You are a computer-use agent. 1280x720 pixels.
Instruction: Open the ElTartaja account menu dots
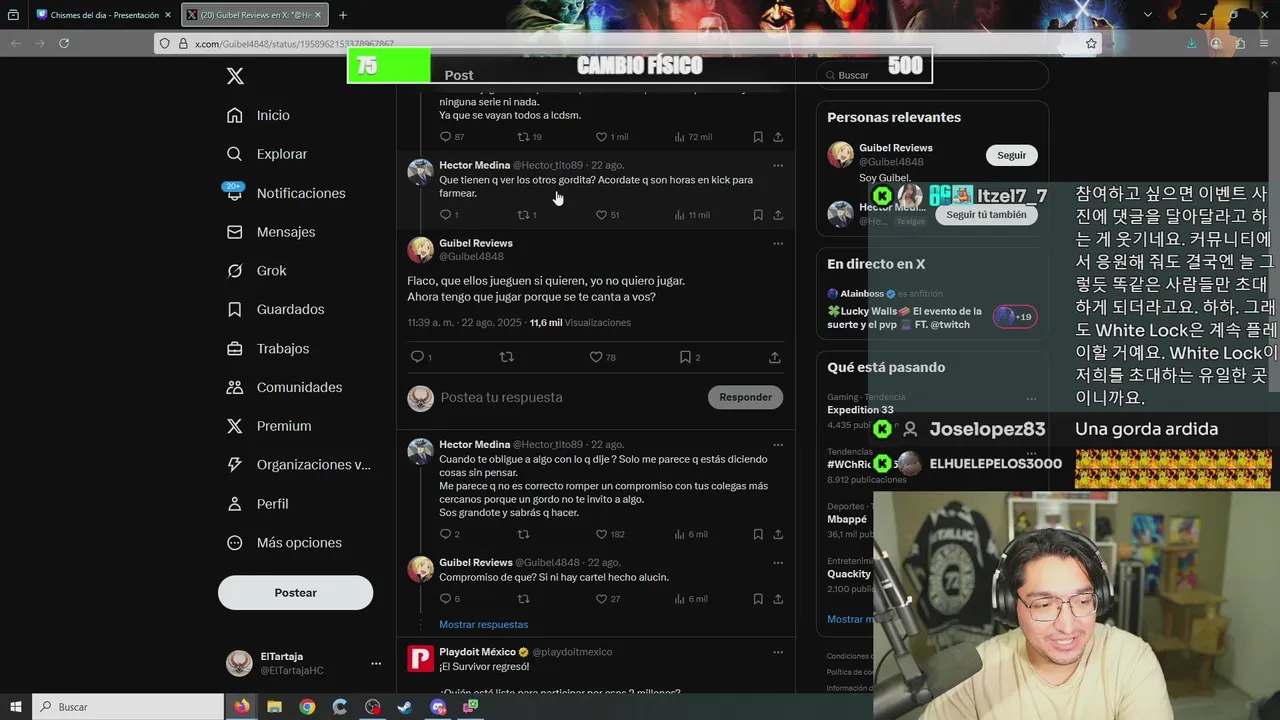[376, 663]
